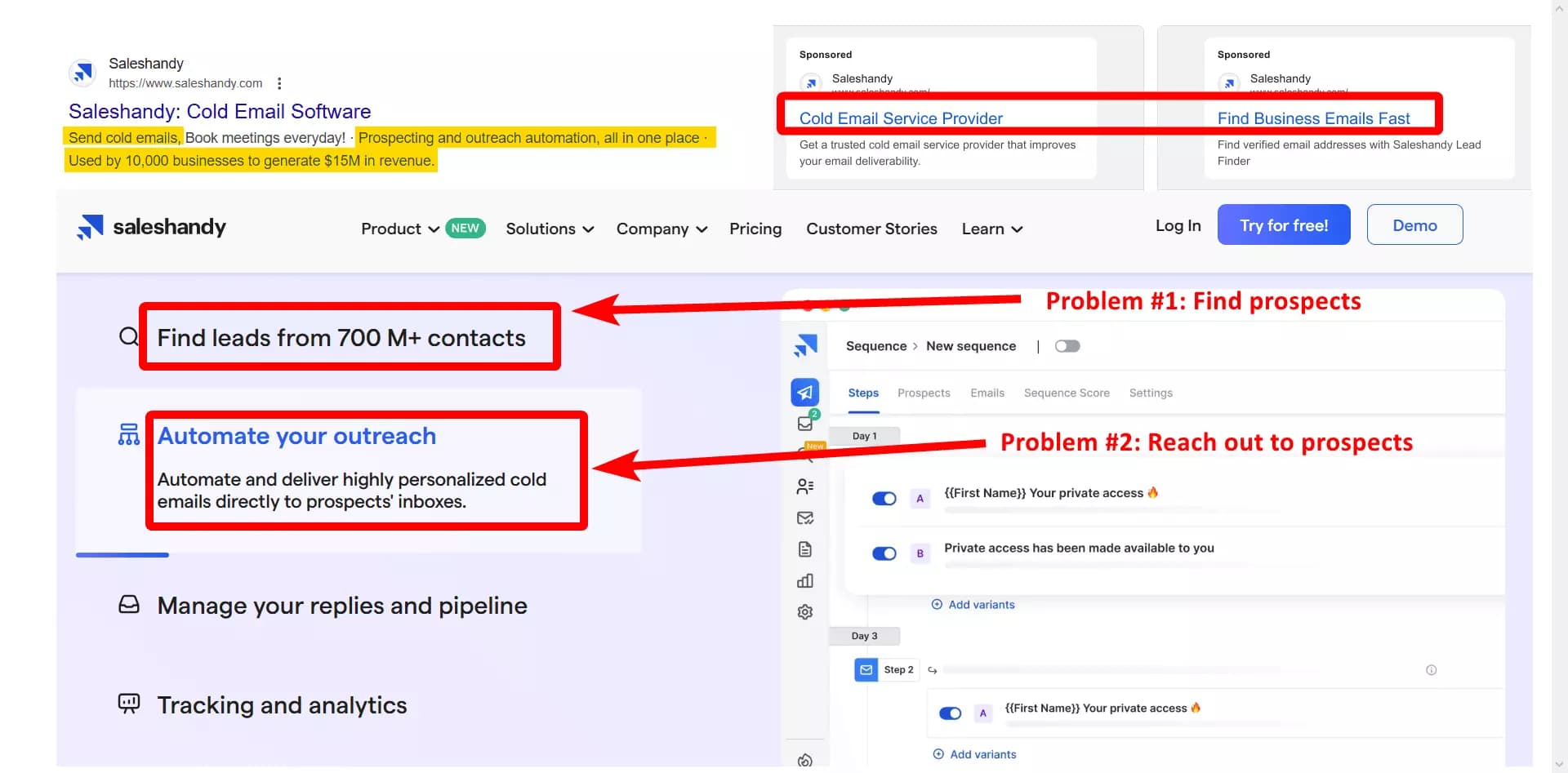The width and height of the screenshot is (1568, 773).
Task: Click the variant A badge under Step 2
Action: pyautogui.click(x=983, y=713)
